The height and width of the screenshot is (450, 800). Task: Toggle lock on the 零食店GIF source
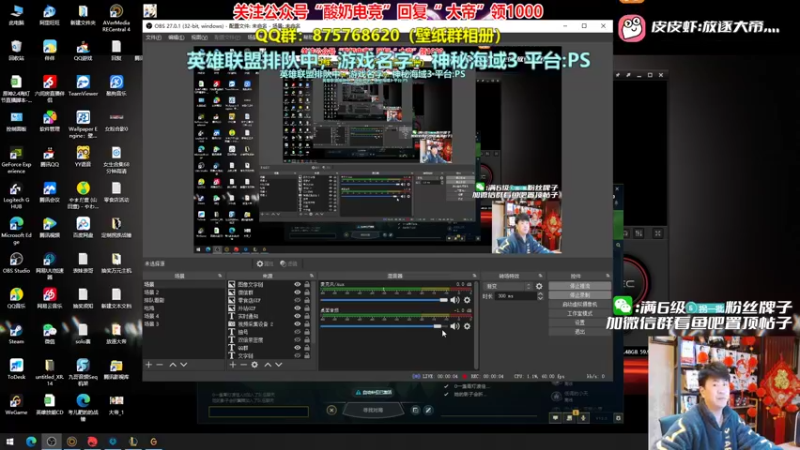[307, 301]
